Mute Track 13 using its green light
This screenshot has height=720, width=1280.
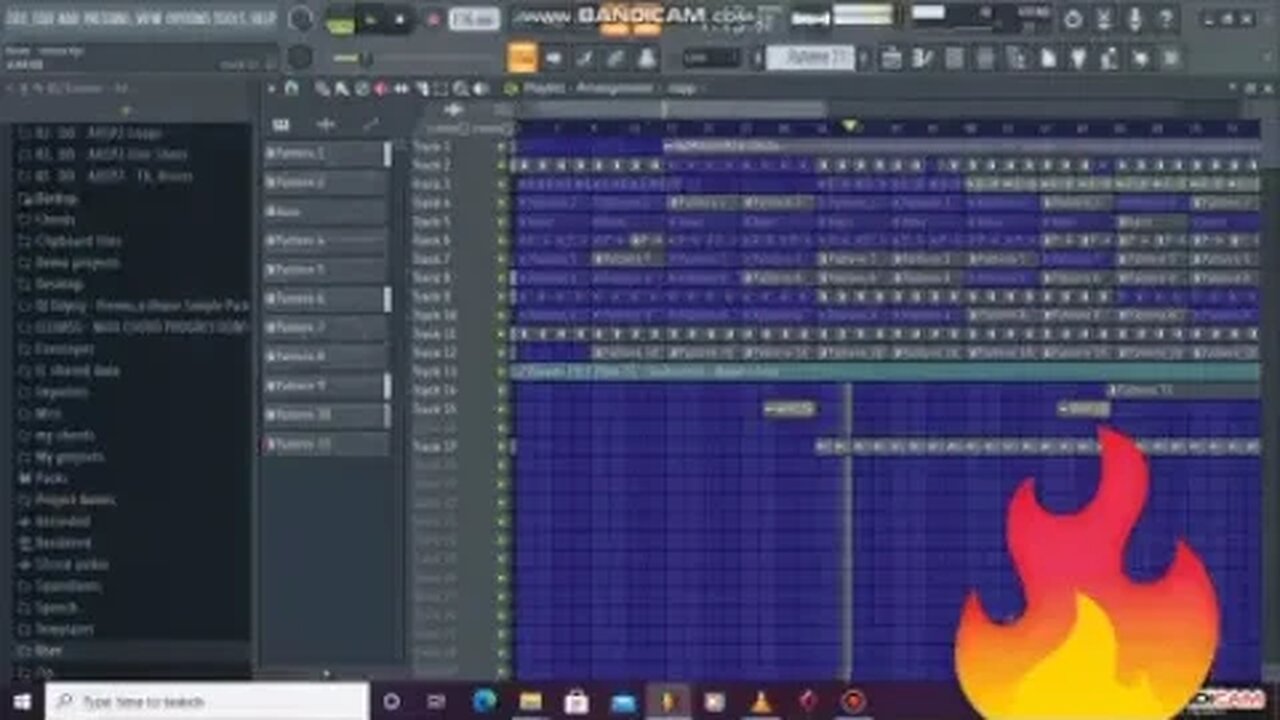(503, 372)
